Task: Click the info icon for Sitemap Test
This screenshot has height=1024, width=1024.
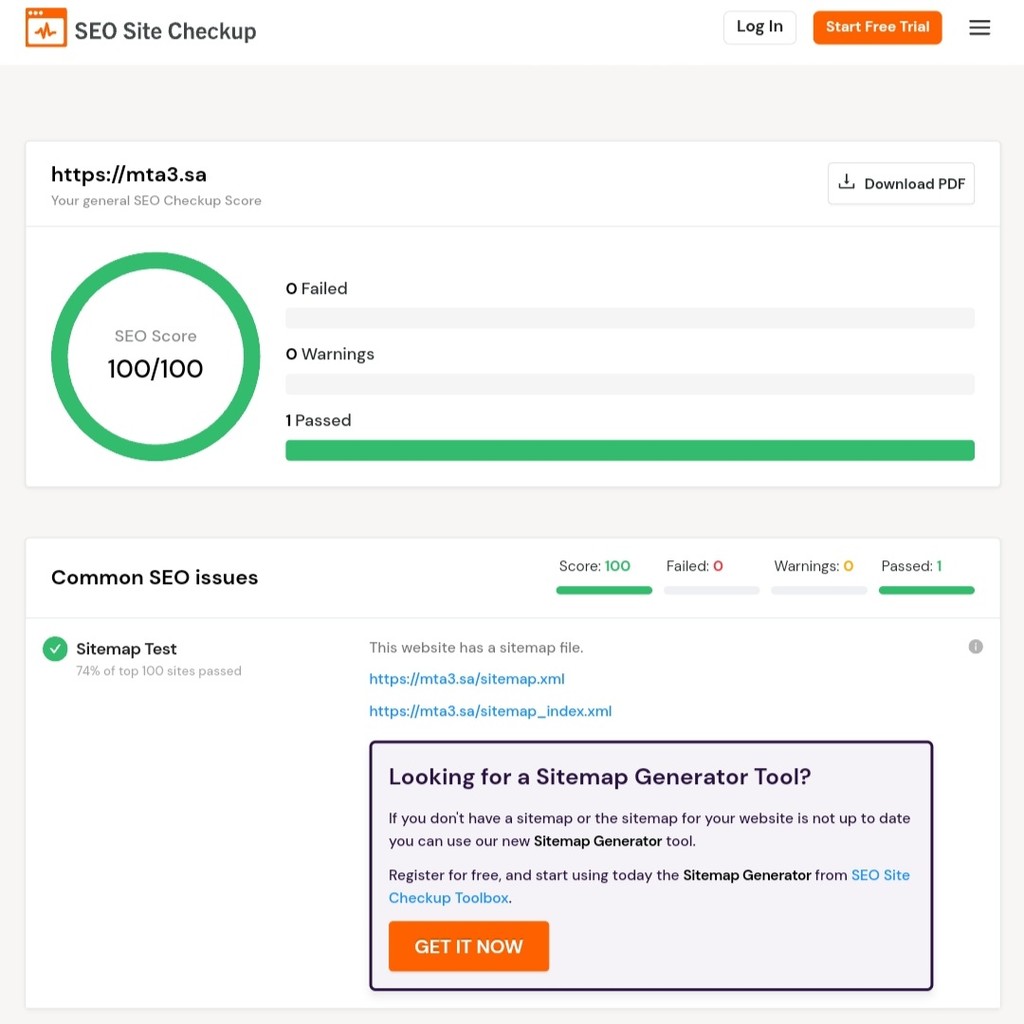Action: [x=975, y=647]
